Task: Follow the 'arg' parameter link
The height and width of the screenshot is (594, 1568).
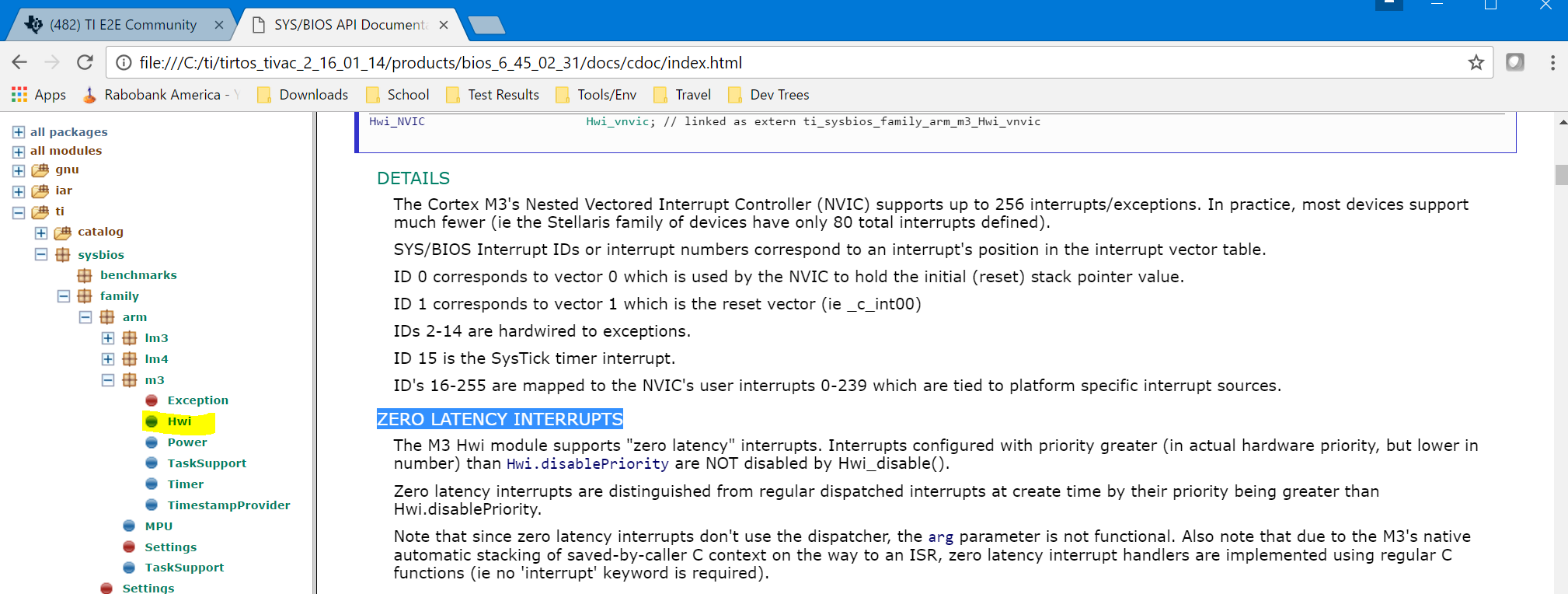Action: point(940,537)
